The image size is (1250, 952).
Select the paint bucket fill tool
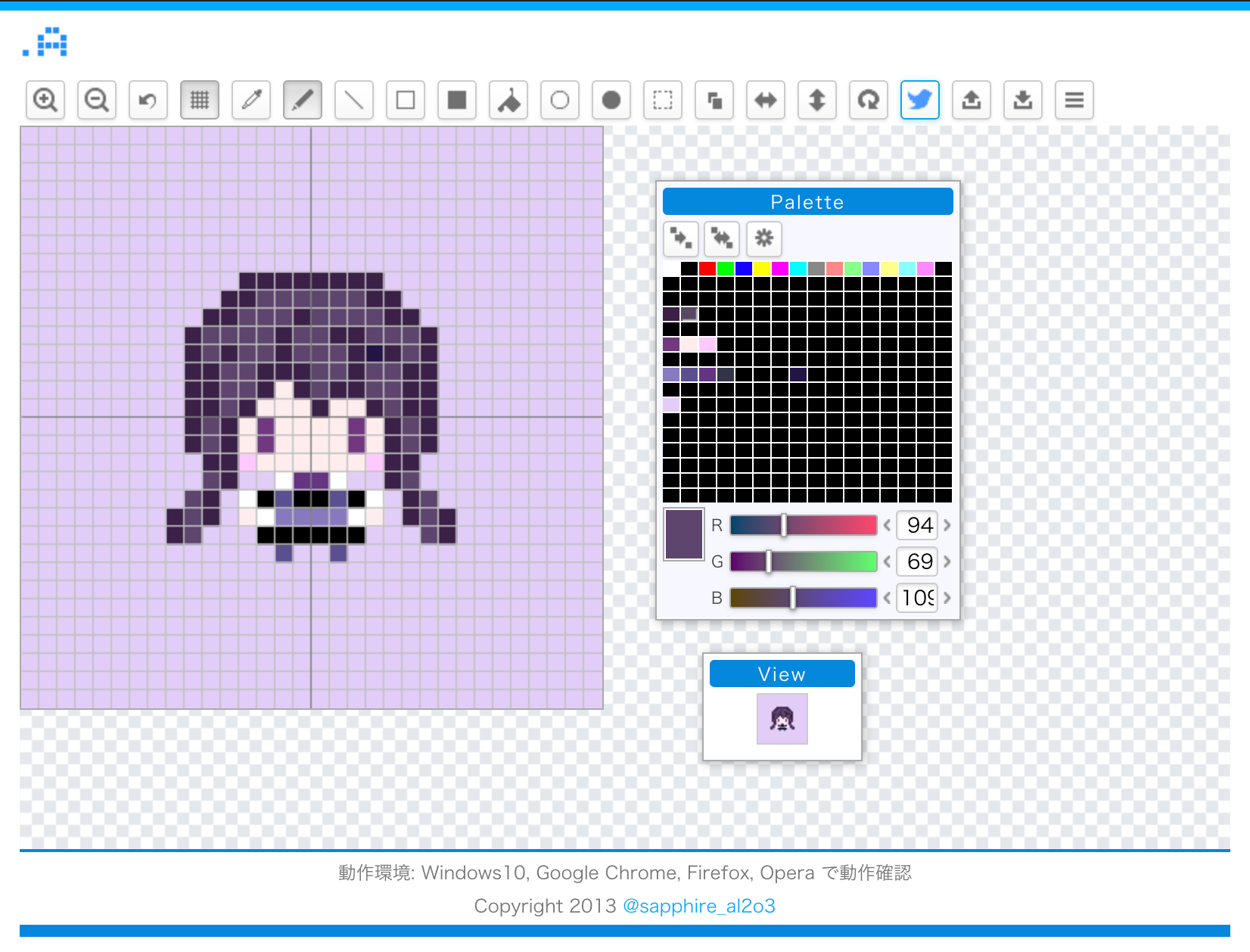(508, 100)
